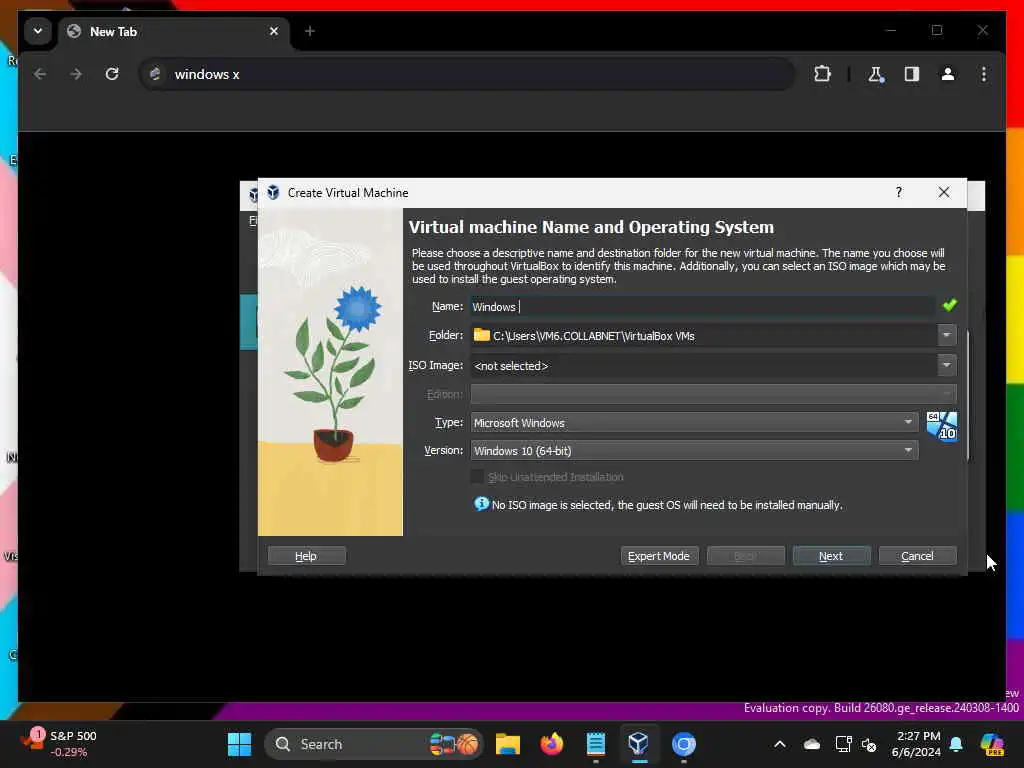Click the browser address bar with windows x
The image size is (1024, 768).
[467, 74]
